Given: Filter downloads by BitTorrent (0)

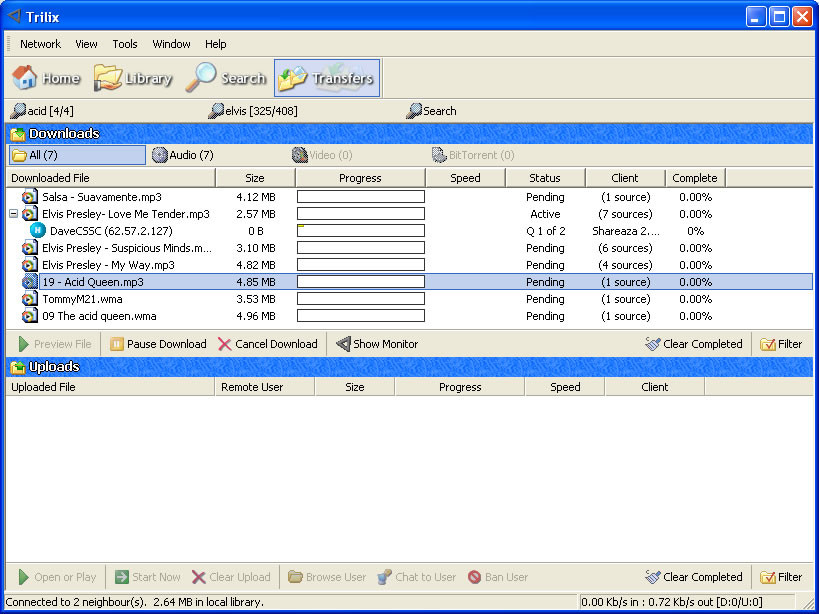Looking at the screenshot, I should coord(473,155).
